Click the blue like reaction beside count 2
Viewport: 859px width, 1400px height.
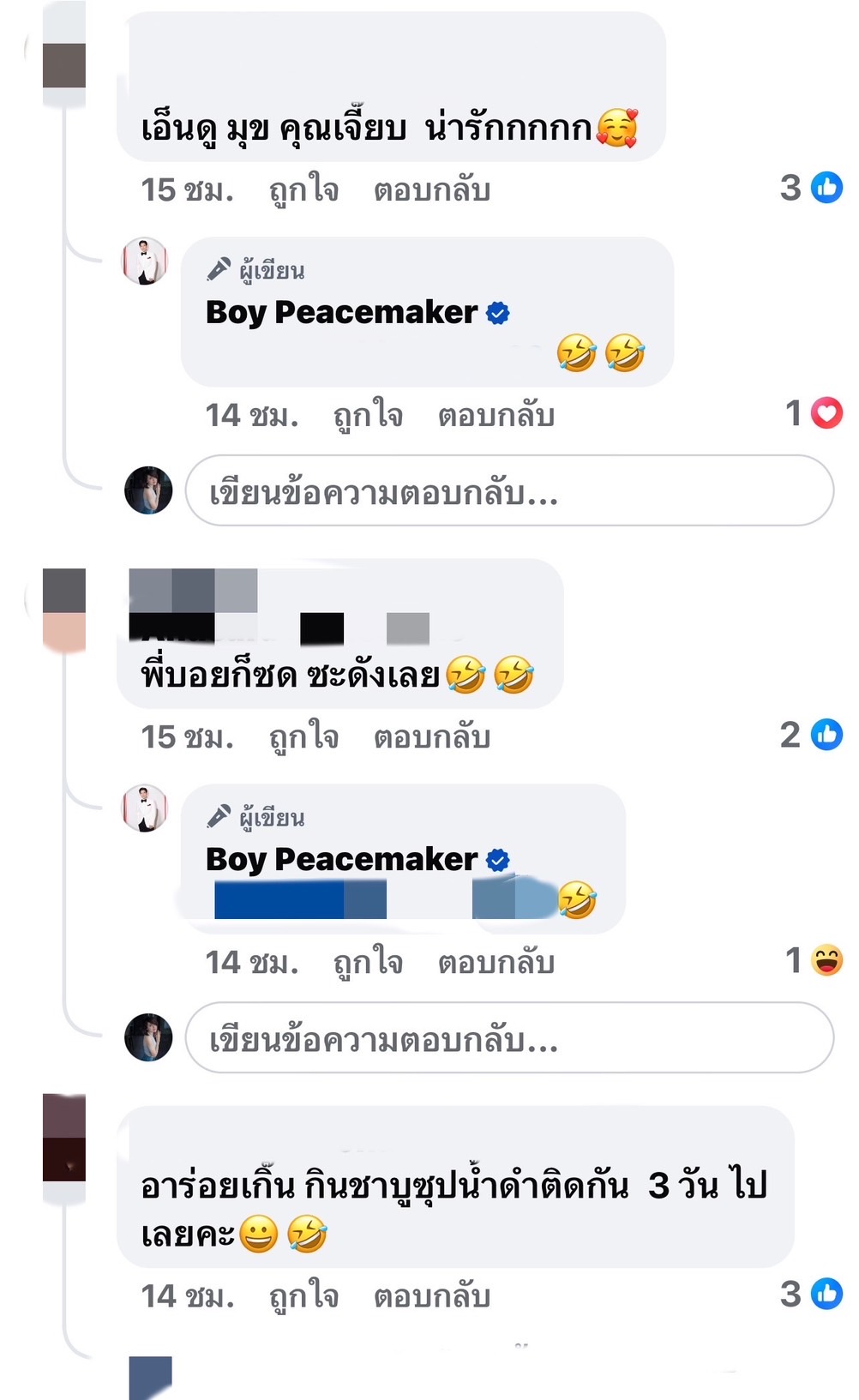click(826, 735)
